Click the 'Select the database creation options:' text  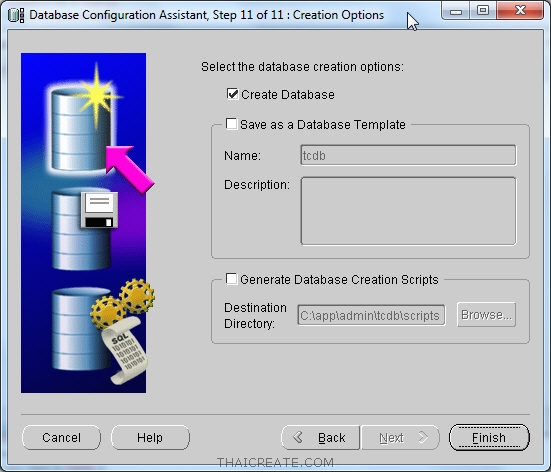pos(303,67)
